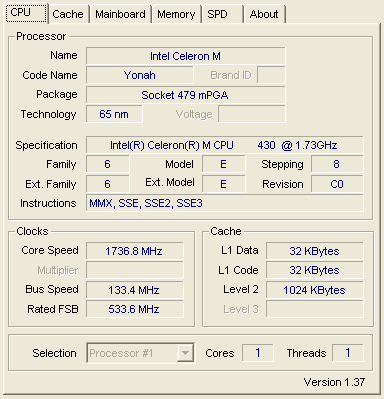Image resolution: width=384 pixels, height=399 pixels.
Task: Click the Instructions field MMX, SSE, SSE2, SSE3
Action: [224, 203]
